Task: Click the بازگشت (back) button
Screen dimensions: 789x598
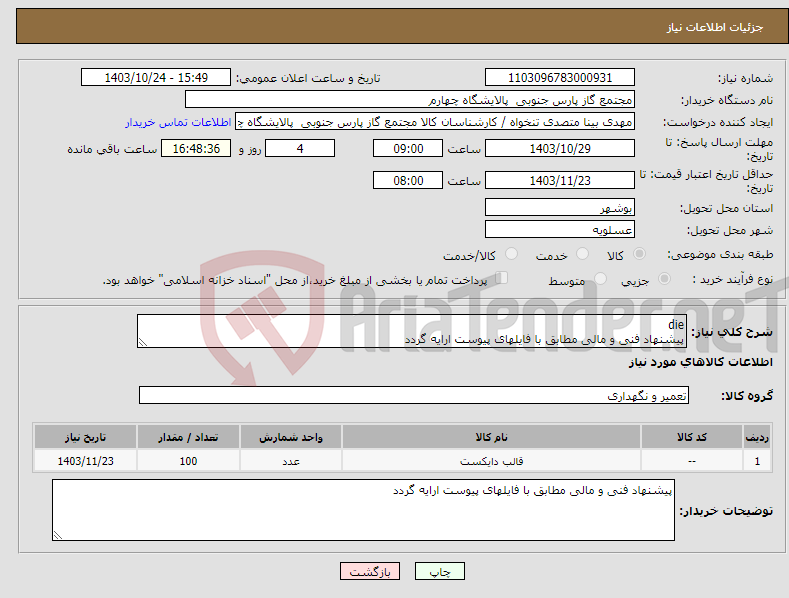Action: tap(370, 571)
